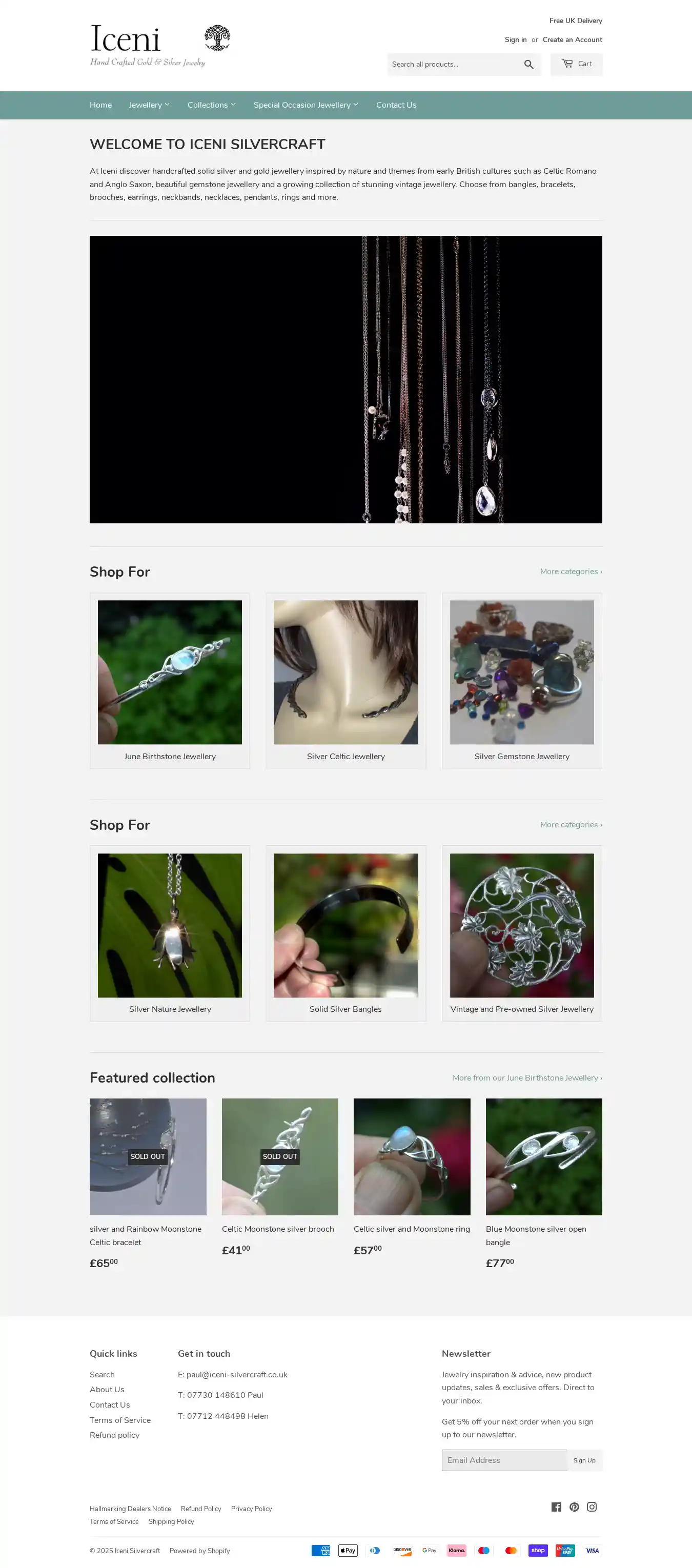Go to the Home menu item
Image resolution: width=692 pixels, height=1568 pixels.
(100, 105)
